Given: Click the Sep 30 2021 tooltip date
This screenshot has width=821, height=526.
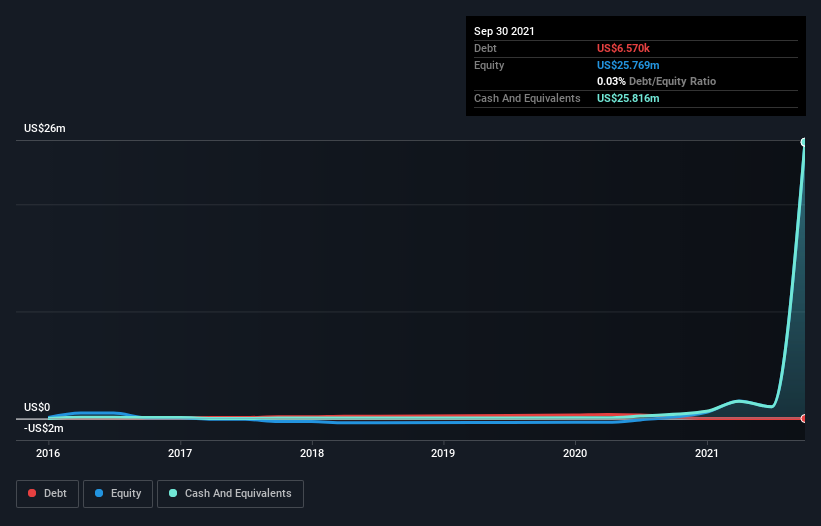Looking at the screenshot, I should 504,31.
